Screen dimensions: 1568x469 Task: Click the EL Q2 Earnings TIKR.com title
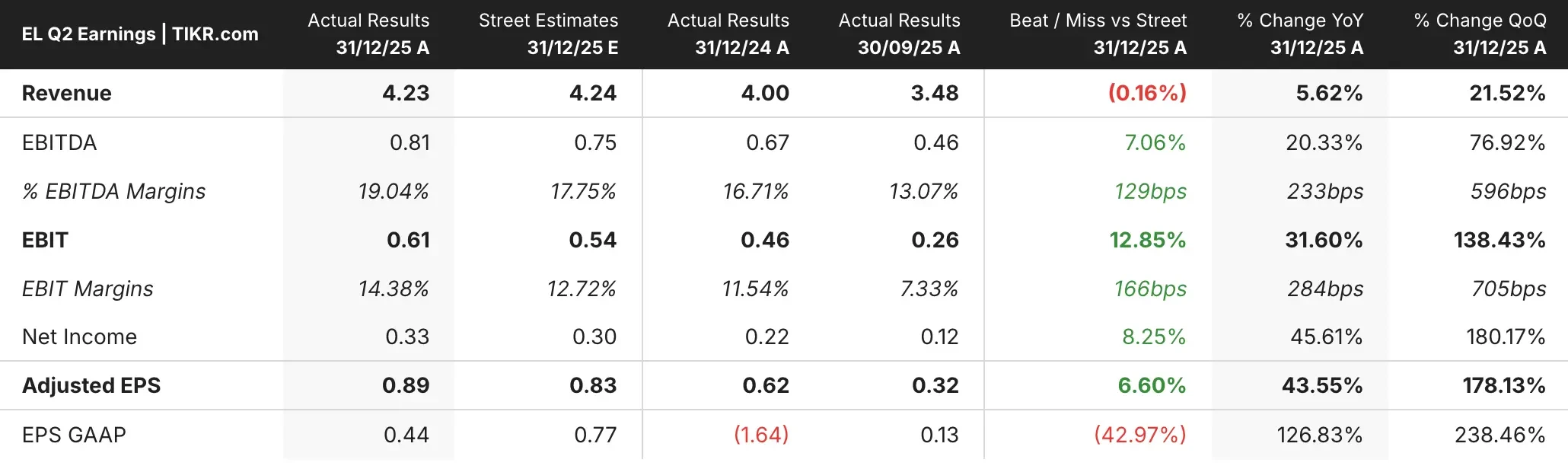pos(140,34)
